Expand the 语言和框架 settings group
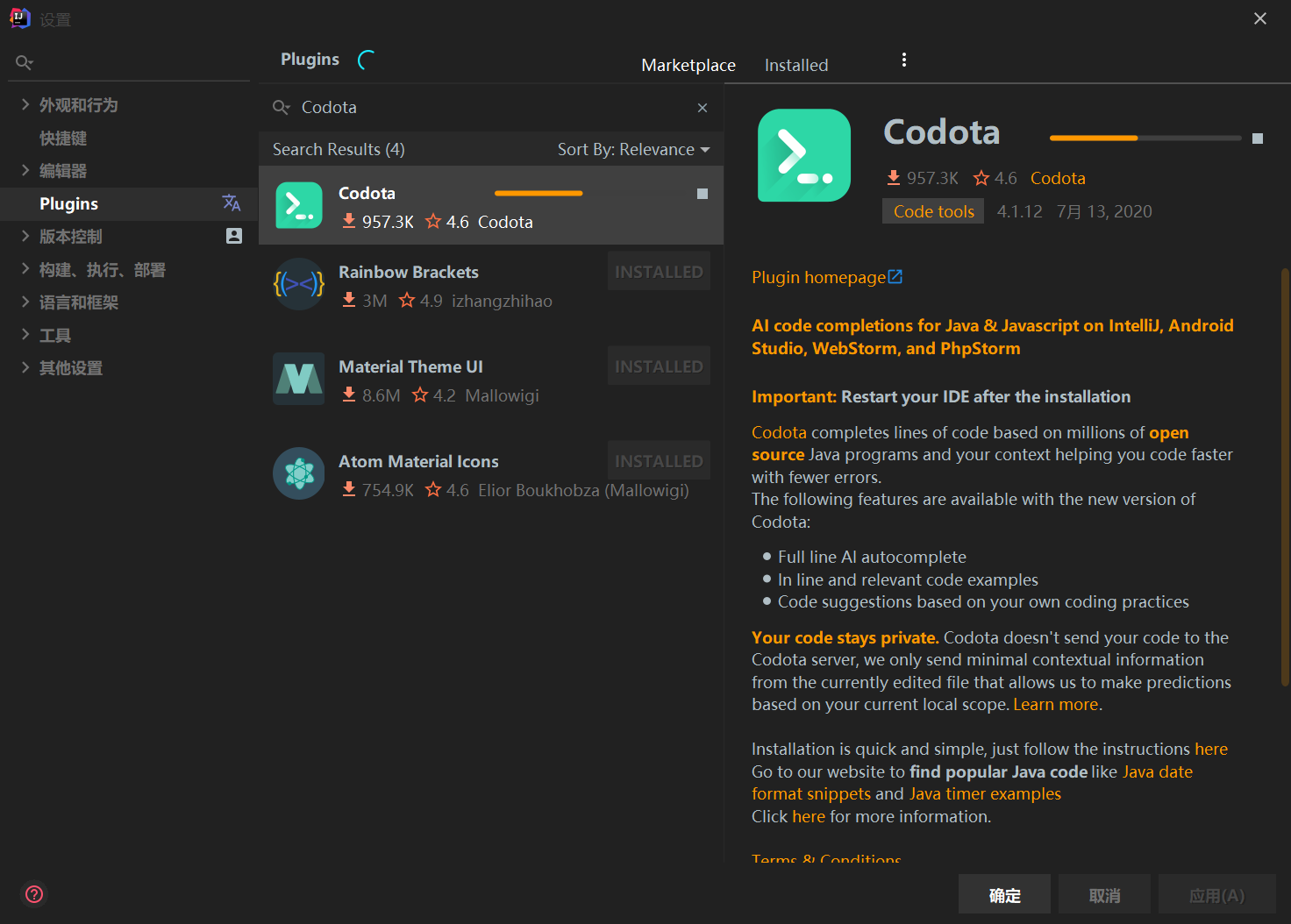The width and height of the screenshot is (1291, 924). 25,302
